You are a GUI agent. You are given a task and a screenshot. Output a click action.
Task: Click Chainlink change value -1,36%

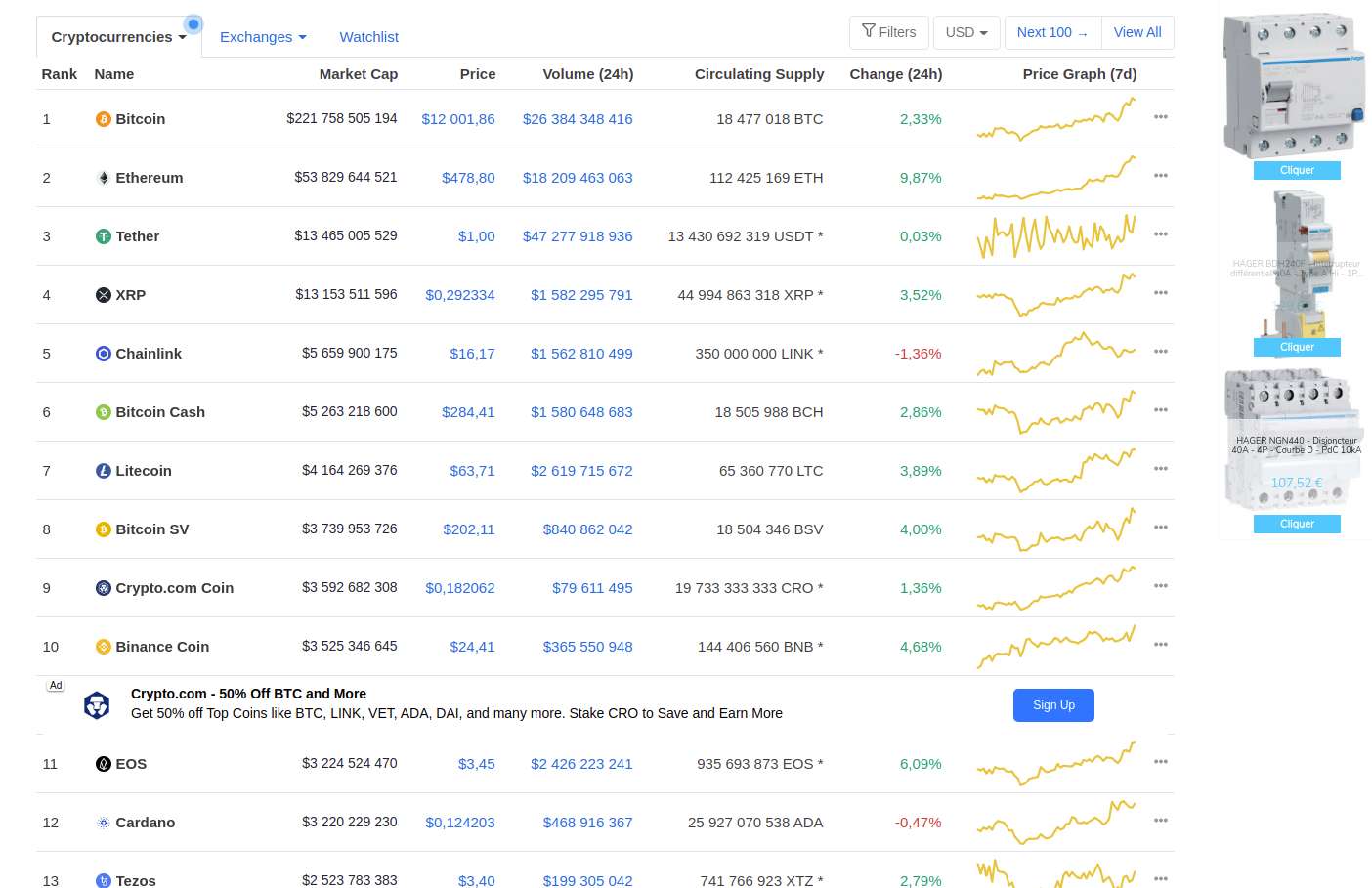919,354
